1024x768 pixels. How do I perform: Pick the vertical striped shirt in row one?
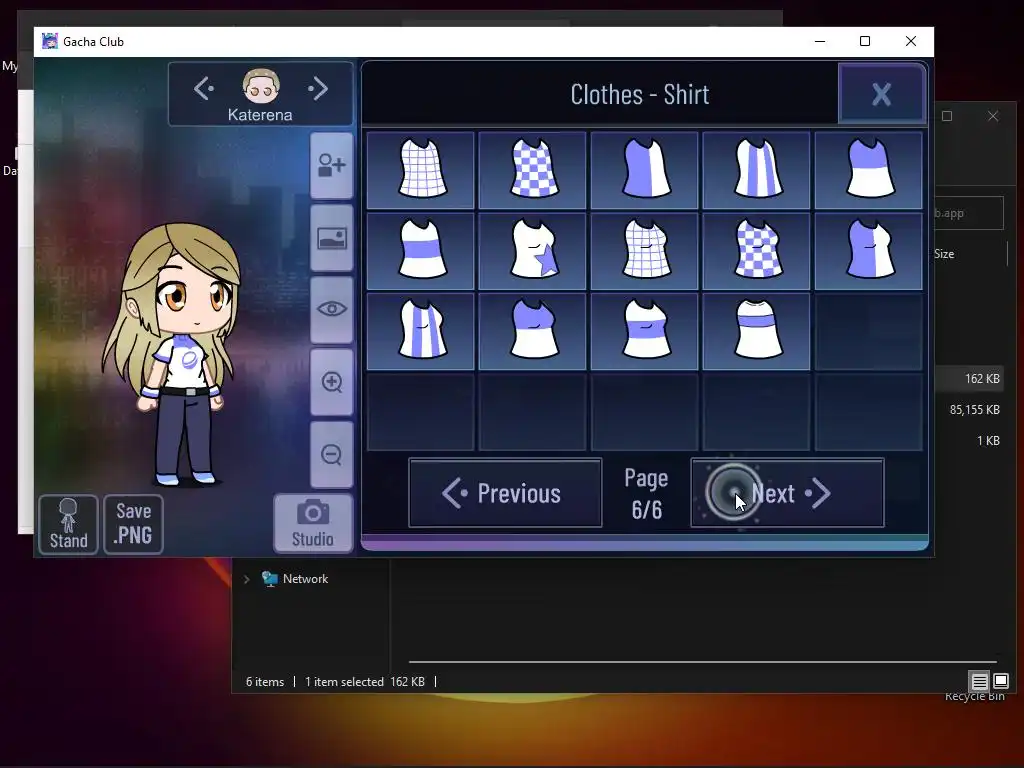click(756, 170)
